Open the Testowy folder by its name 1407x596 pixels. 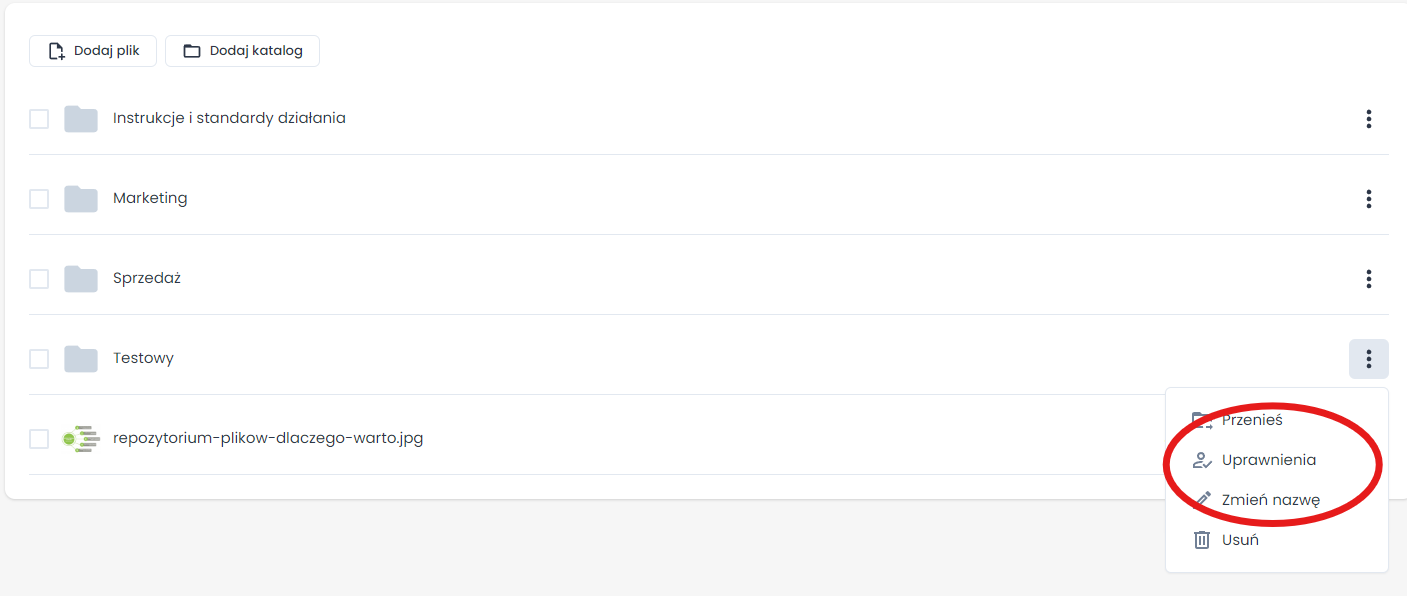[143, 358]
